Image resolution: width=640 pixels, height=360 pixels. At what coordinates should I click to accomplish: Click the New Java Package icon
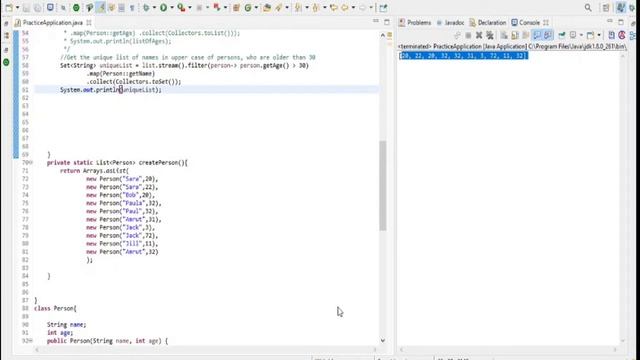click(236, 8)
